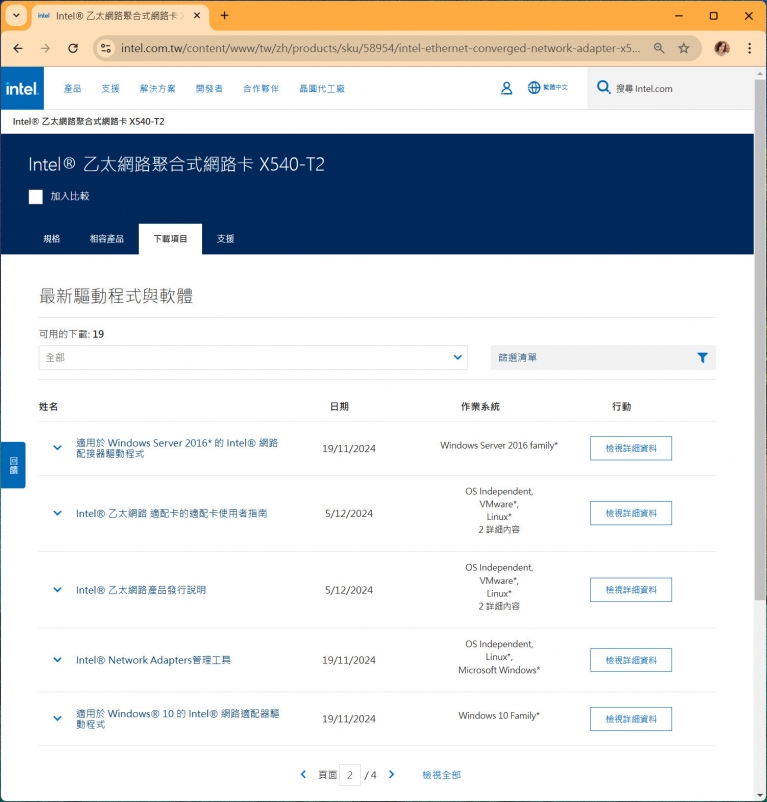
Task: Open the 全部 download type dropdown
Action: point(253,358)
